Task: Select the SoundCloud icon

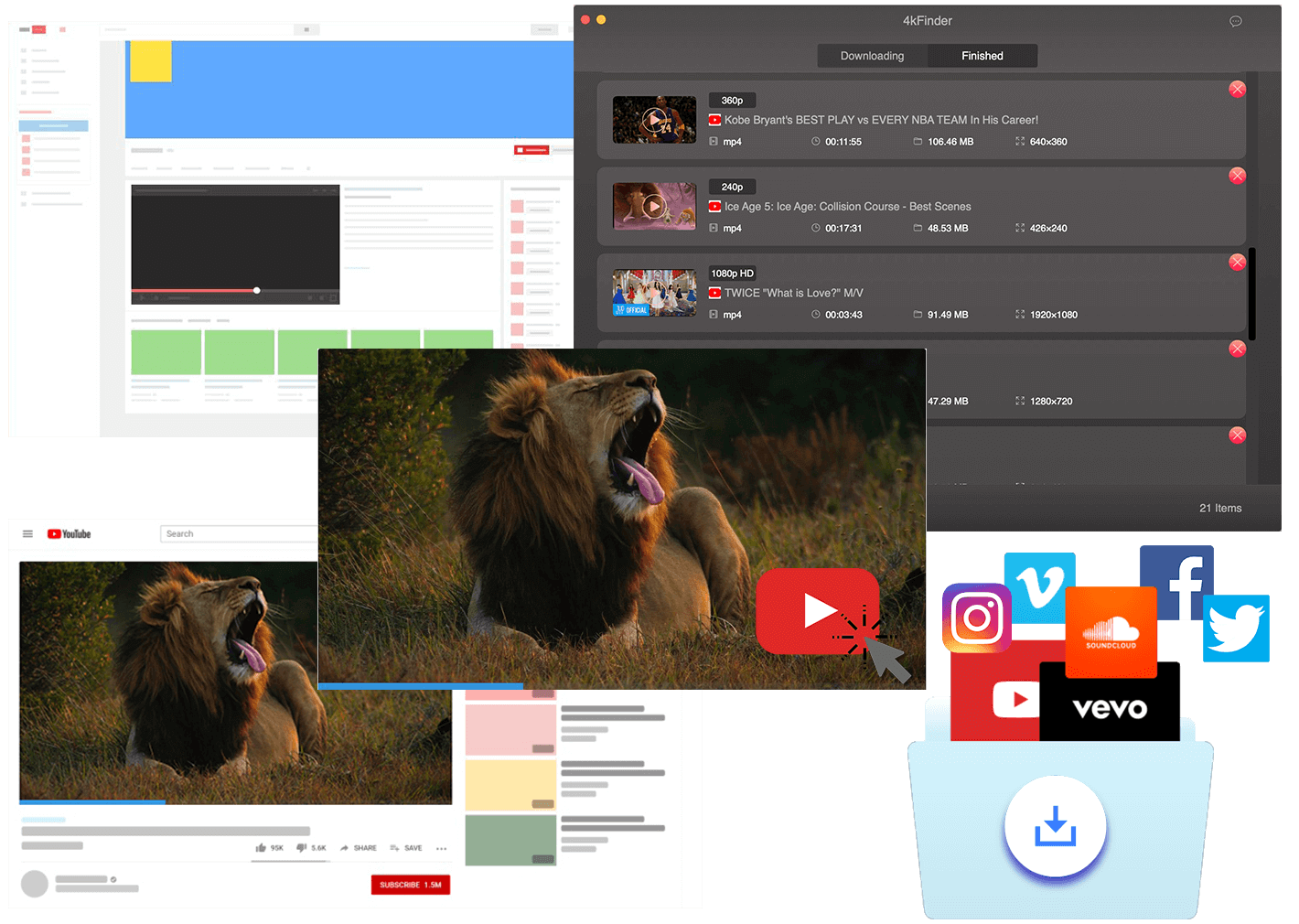Action: (x=1111, y=633)
